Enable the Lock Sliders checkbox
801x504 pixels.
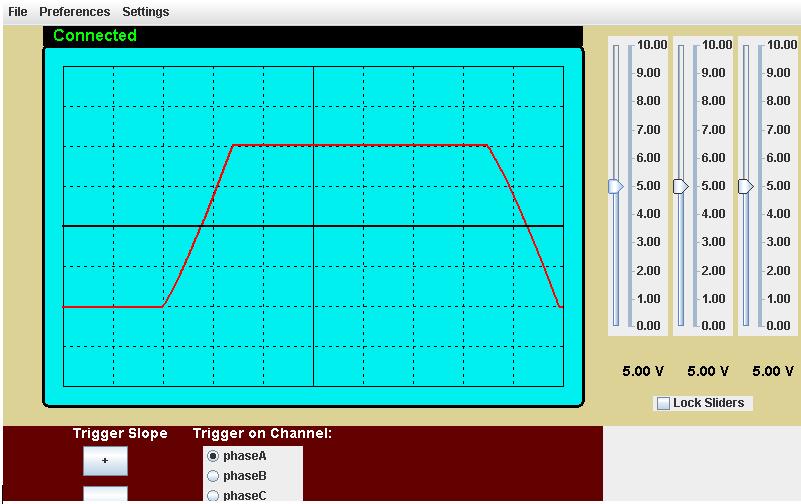point(663,403)
